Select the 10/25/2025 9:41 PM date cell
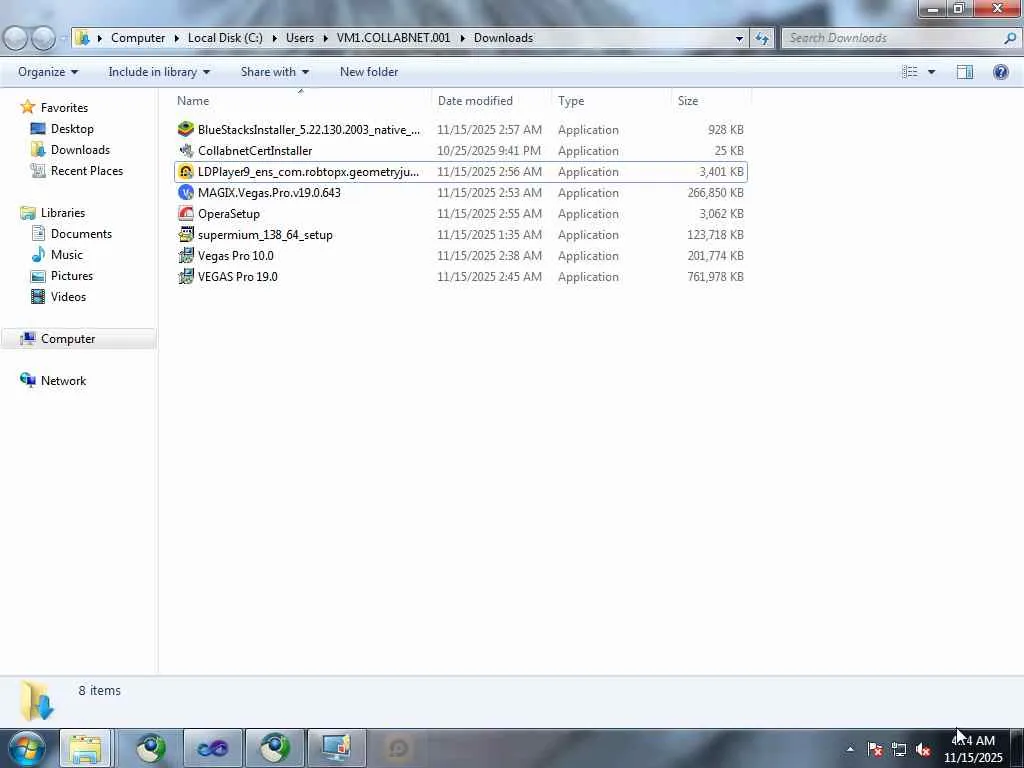This screenshot has width=1024, height=768. [x=488, y=150]
